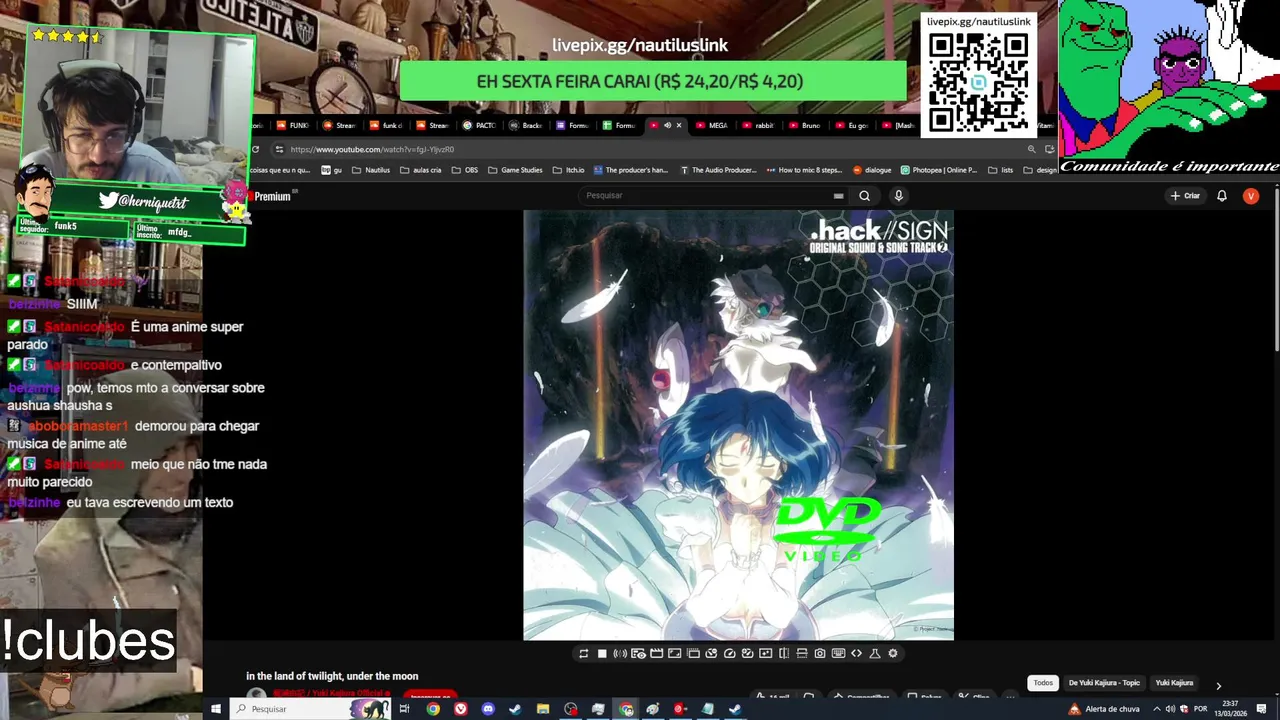
Task: Close the active YouTube tab
Action: pyautogui.click(x=679, y=126)
